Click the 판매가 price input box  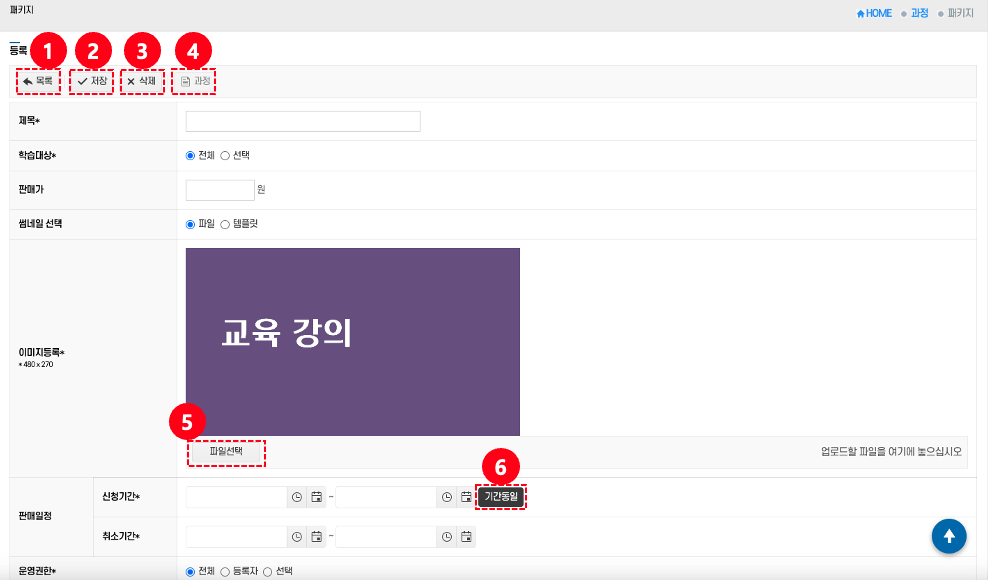click(x=220, y=190)
